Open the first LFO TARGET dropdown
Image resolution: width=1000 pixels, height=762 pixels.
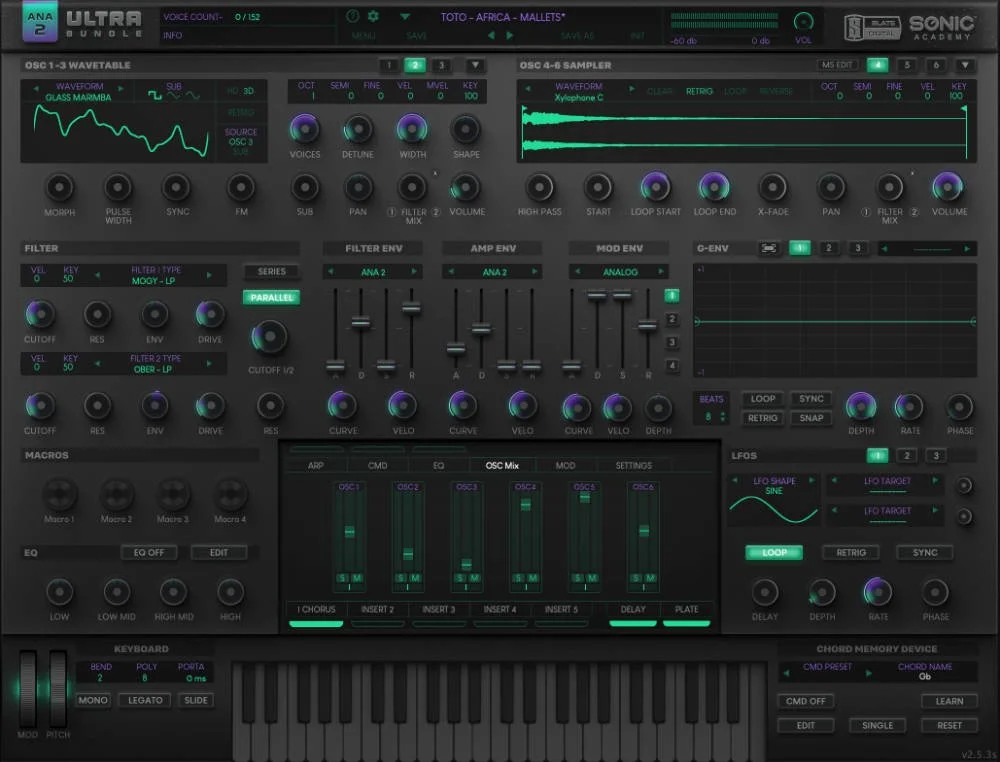pos(888,482)
